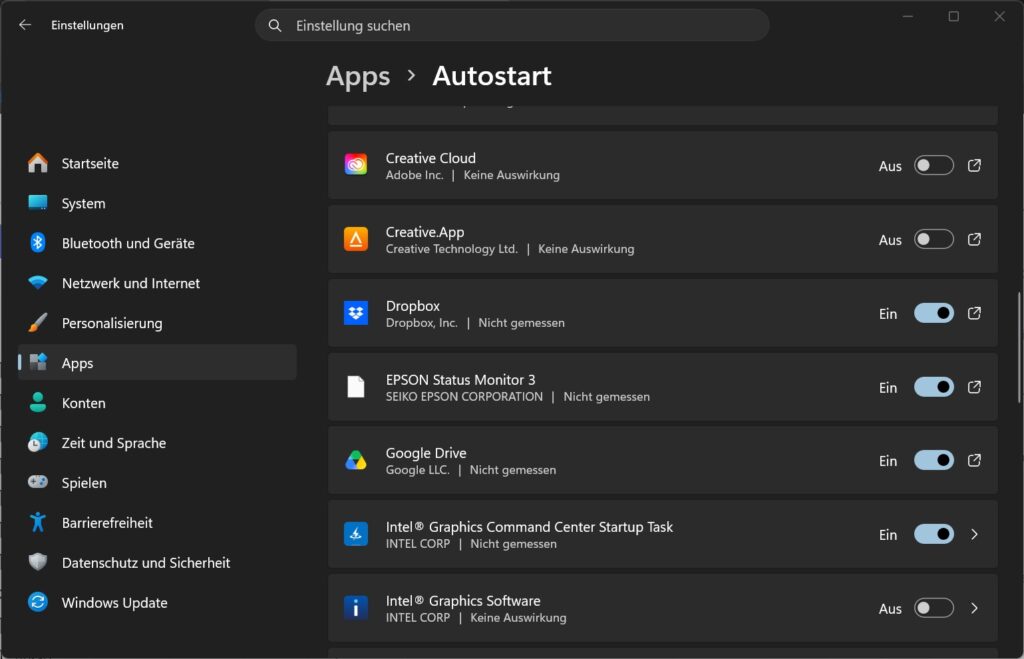Viewport: 1024px width, 659px height.
Task: Open System settings category
Action: [157, 203]
